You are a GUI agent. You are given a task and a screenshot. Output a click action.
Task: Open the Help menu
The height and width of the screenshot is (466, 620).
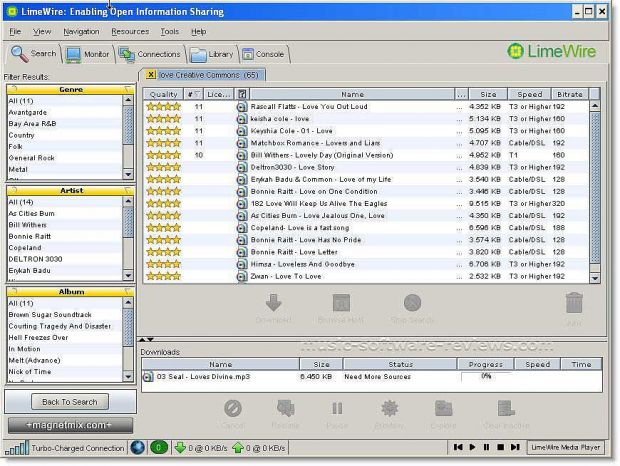click(x=198, y=32)
